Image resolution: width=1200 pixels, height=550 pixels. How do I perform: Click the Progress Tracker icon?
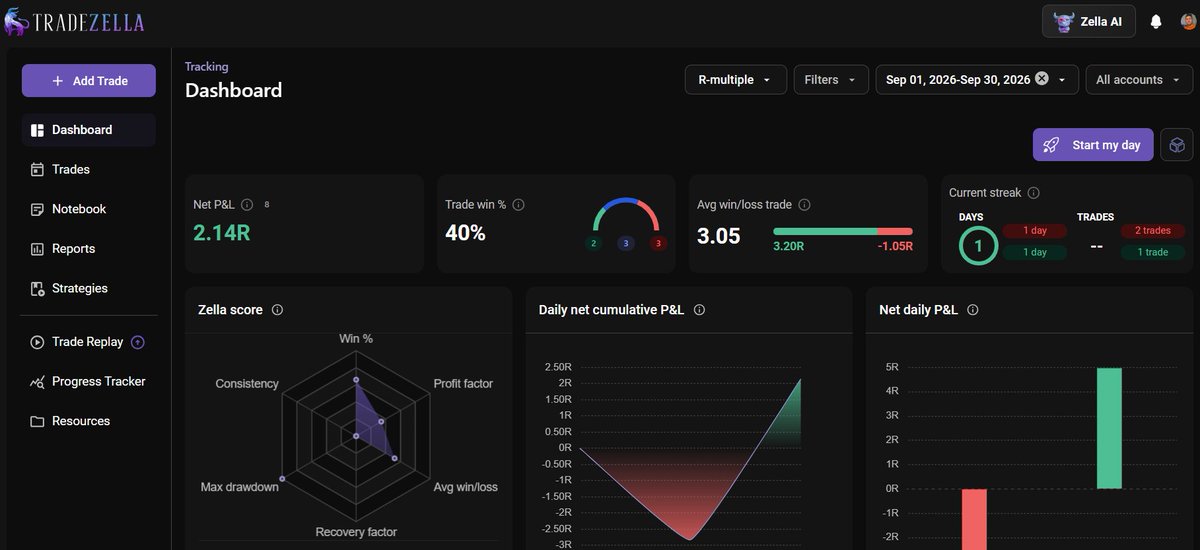[37, 381]
